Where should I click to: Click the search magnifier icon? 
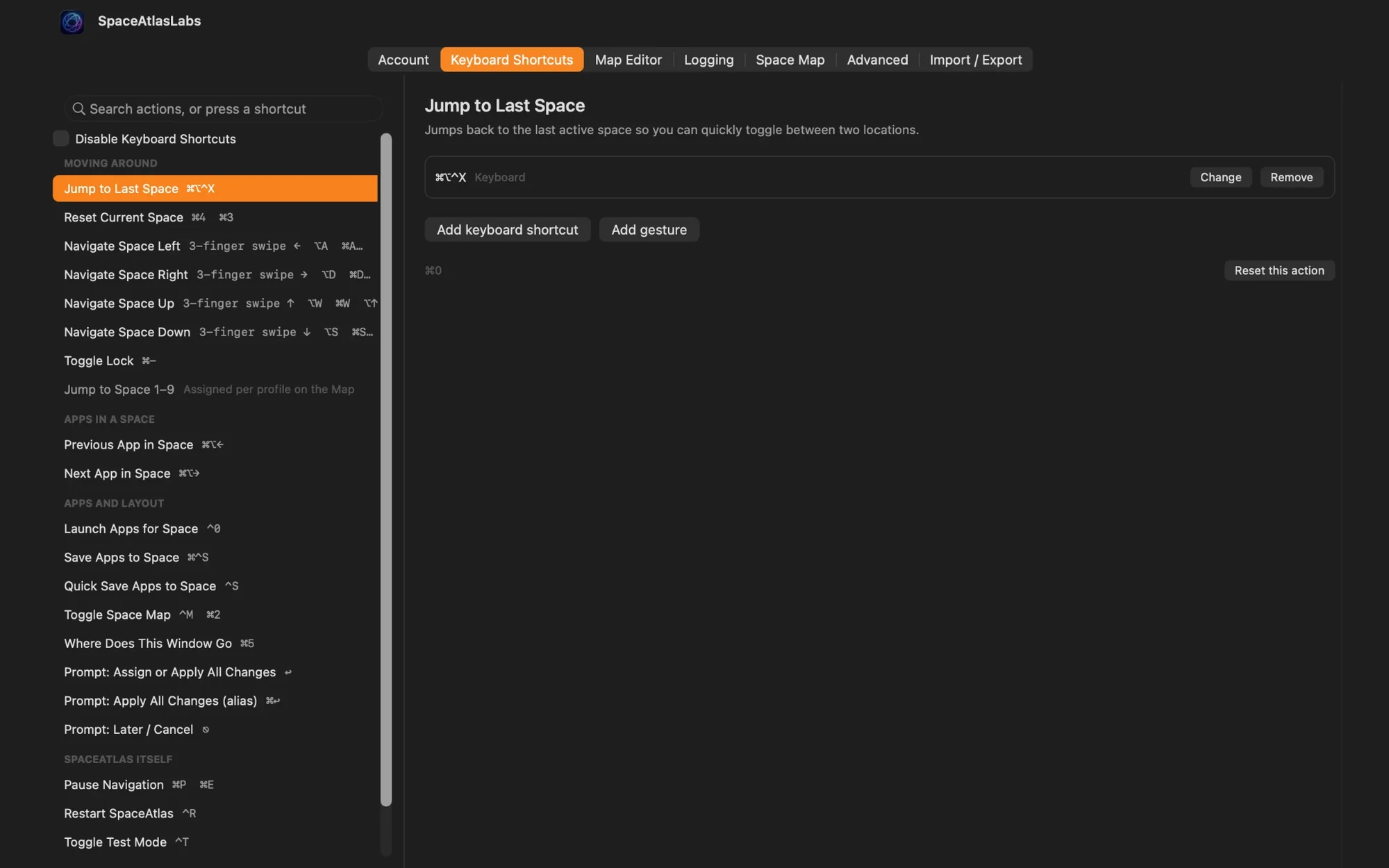pyautogui.click(x=78, y=108)
